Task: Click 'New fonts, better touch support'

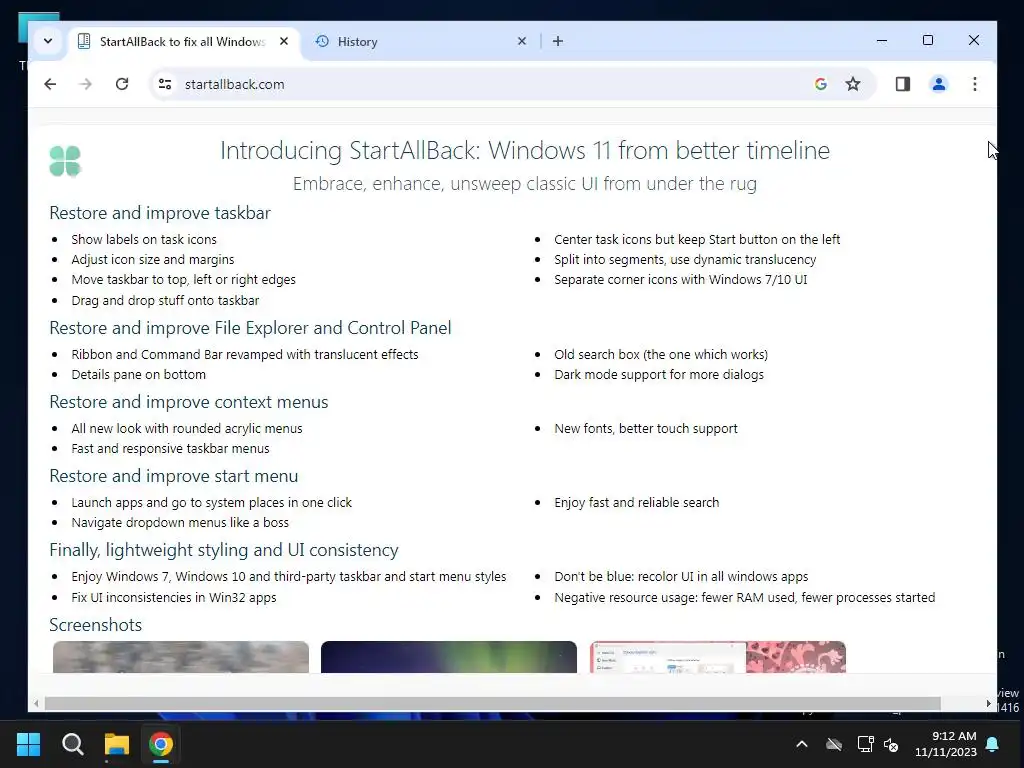Action: 646,428
